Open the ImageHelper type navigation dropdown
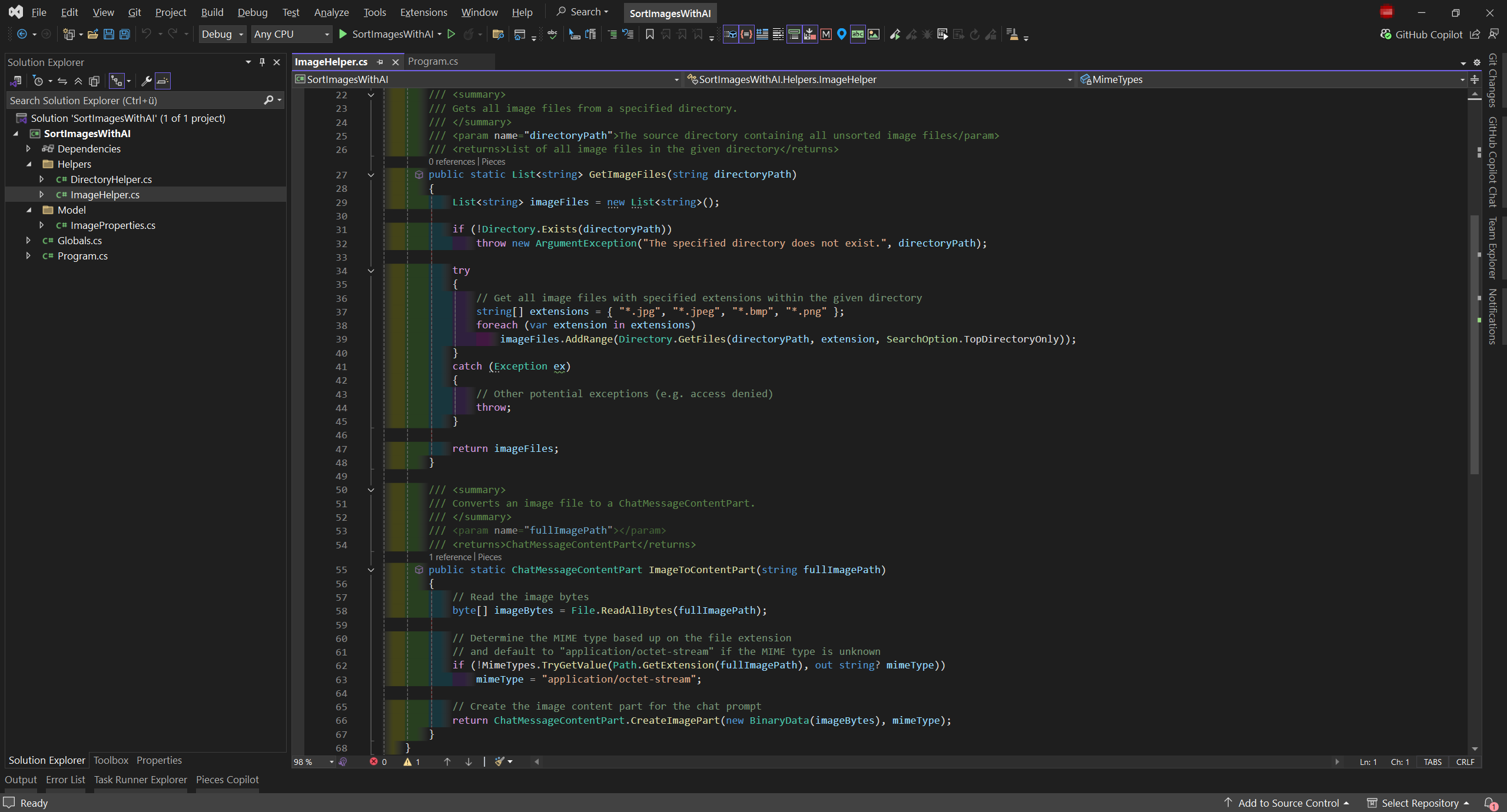 pos(881,79)
